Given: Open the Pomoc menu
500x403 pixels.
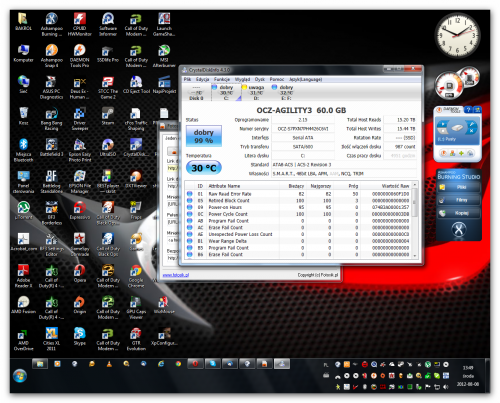Looking at the screenshot, I should 277,79.
